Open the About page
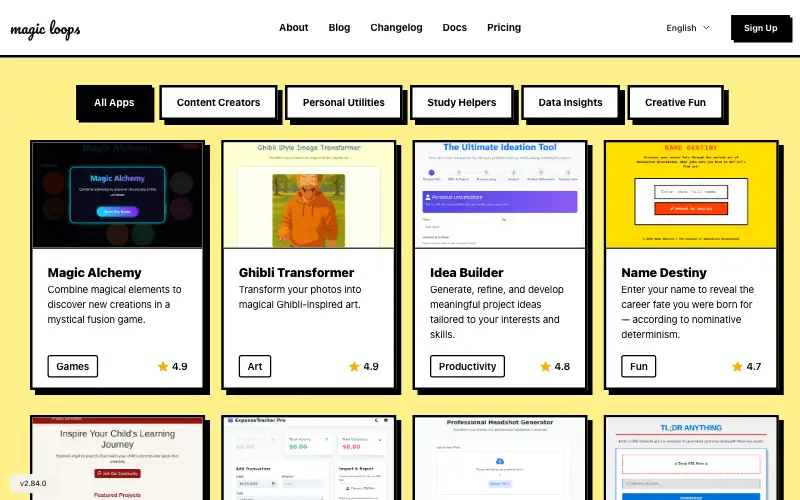Viewport: 800px width, 500px height. pos(293,28)
